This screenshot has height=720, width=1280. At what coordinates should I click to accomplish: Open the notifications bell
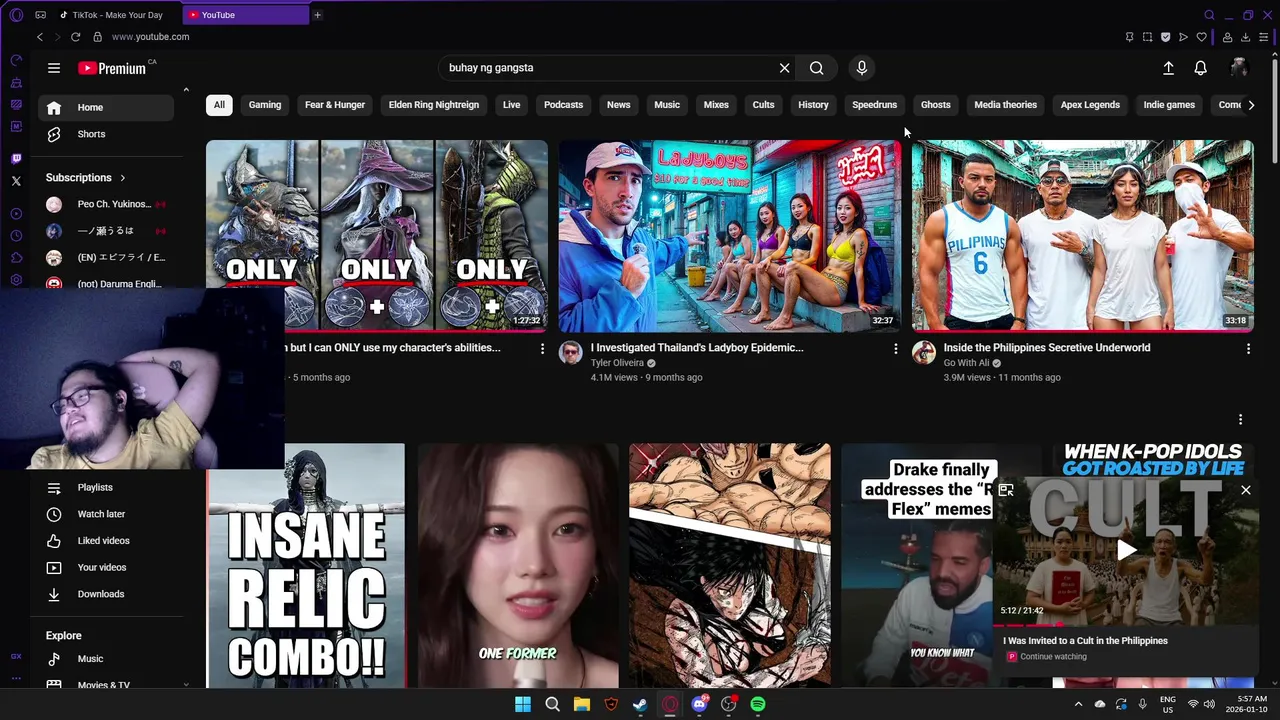(x=1201, y=68)
